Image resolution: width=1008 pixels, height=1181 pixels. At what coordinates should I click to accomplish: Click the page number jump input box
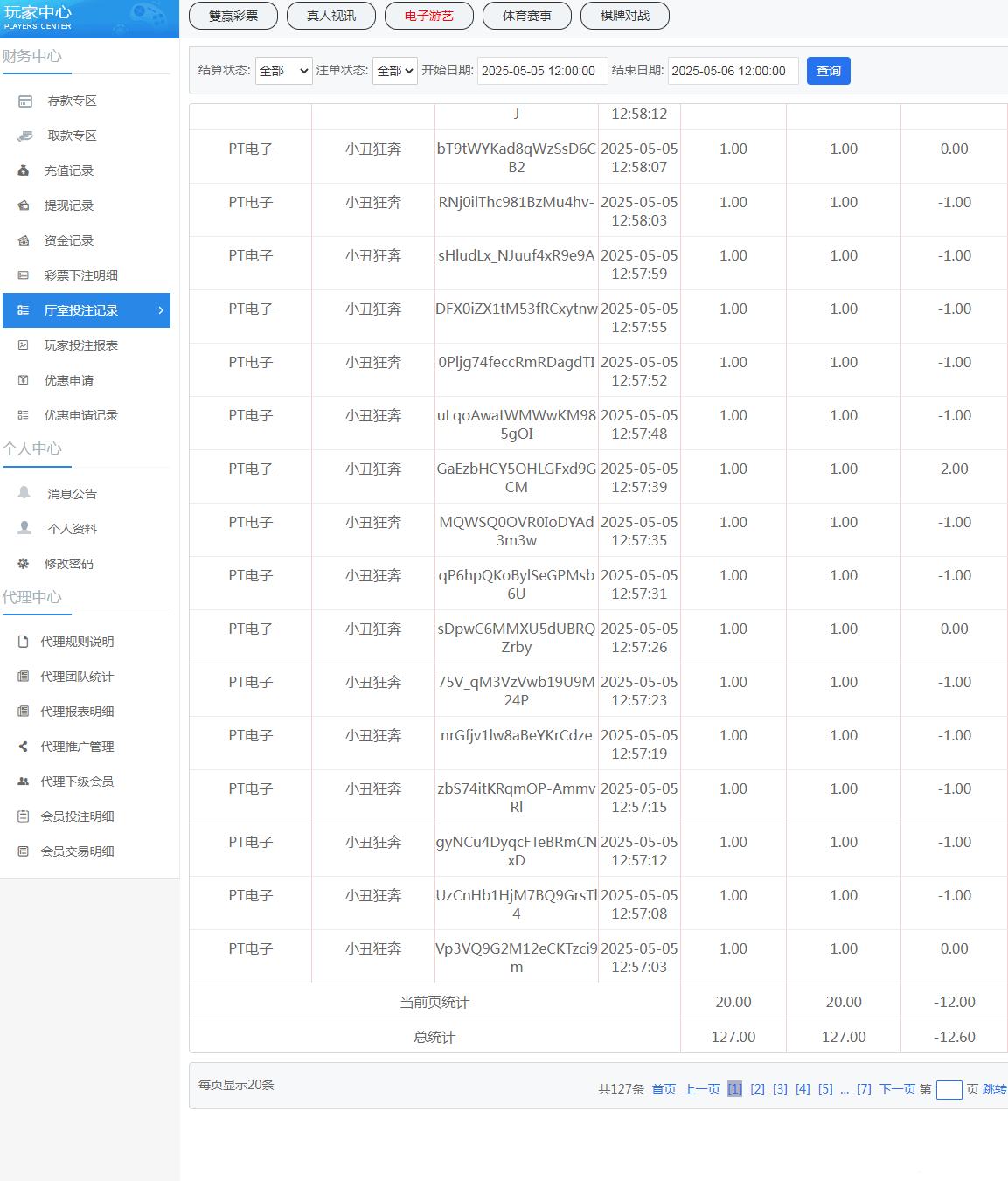[949, 1089]
